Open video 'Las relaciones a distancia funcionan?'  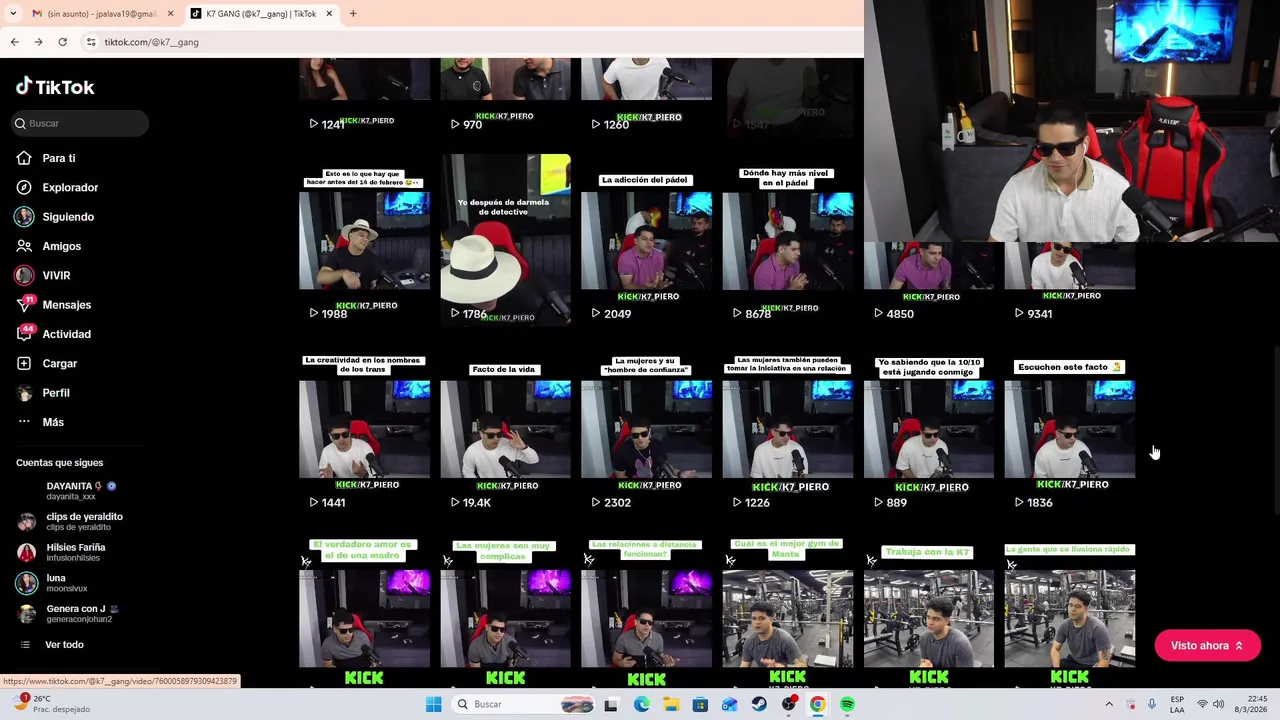tap(646, 612)
